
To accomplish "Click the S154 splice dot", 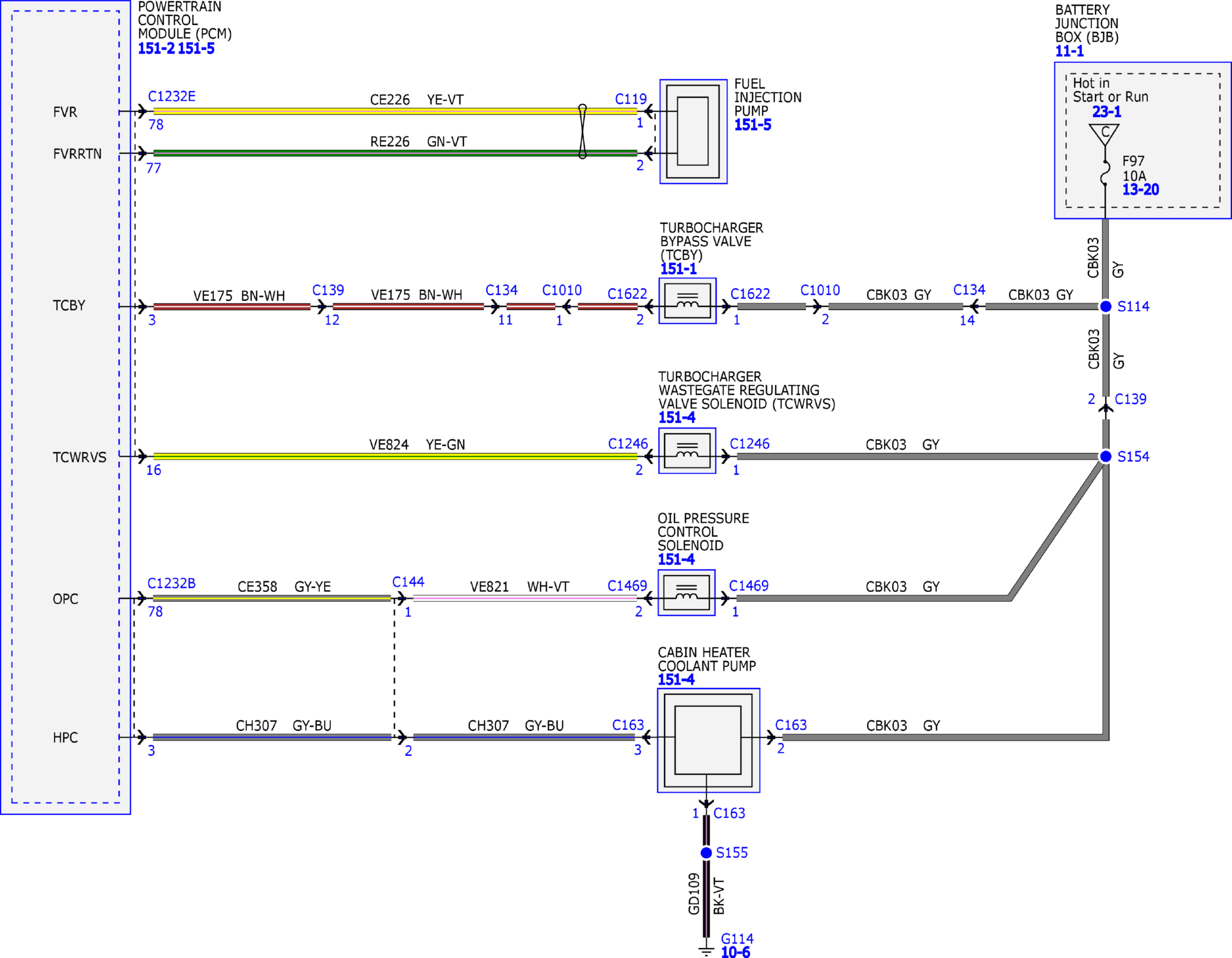I will click(1105, 457).
